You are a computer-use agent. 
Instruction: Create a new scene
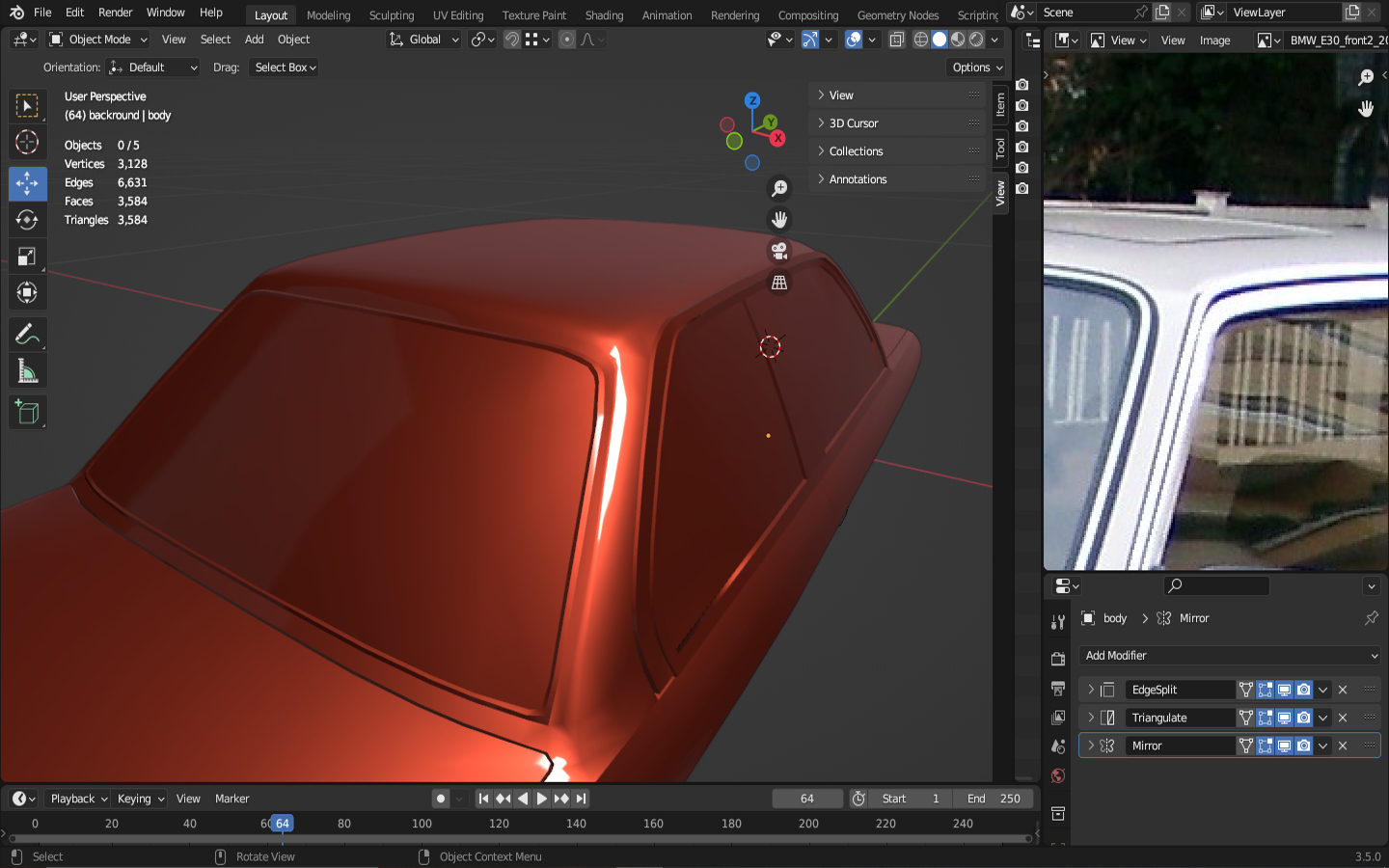point(1162,13)
